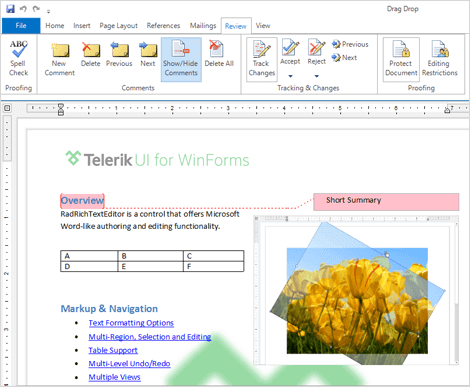Go to the Next comment
The image size is (470, 387).
[x=148, y=55]
